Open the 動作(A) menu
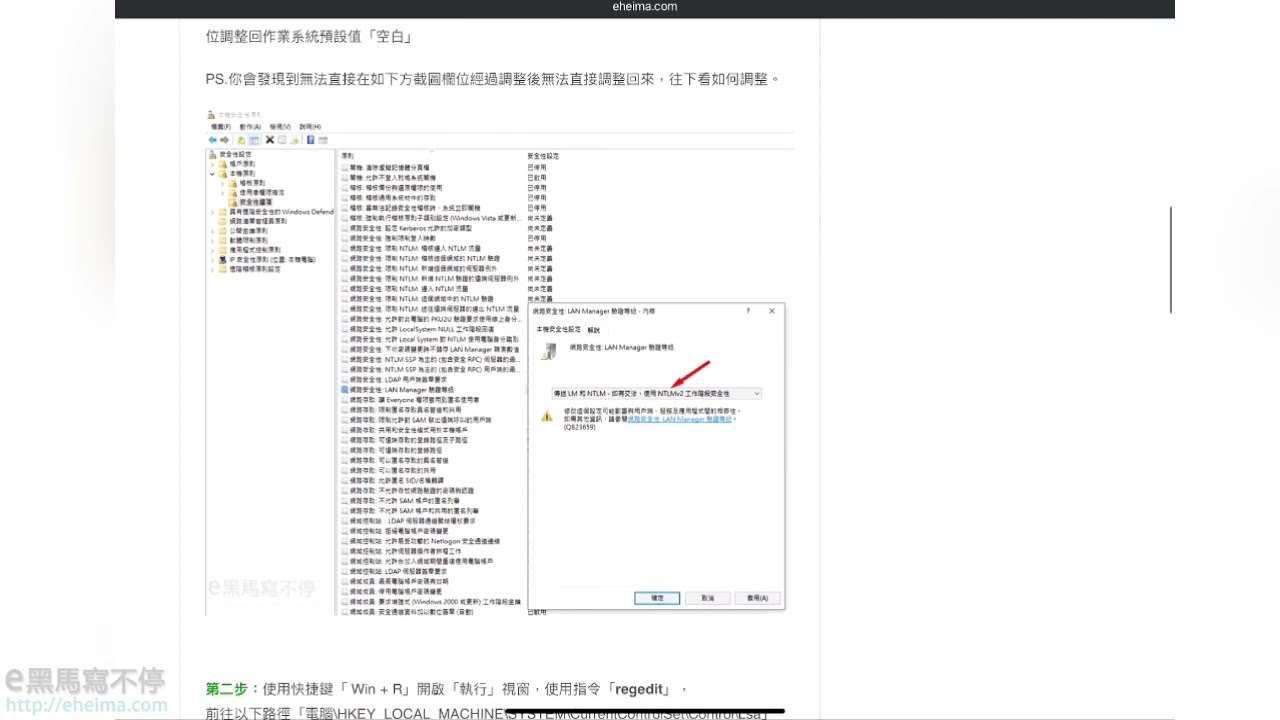The height and width of the screenshot is (720, 1280). click(250, 127)
